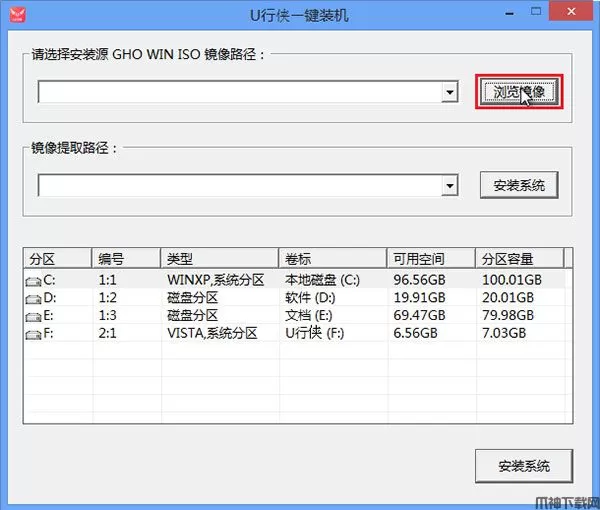Click 安装系统 button beside the extraction path
Screen dimensions: 600x510
pyautogui.click(x=519, y=185)
